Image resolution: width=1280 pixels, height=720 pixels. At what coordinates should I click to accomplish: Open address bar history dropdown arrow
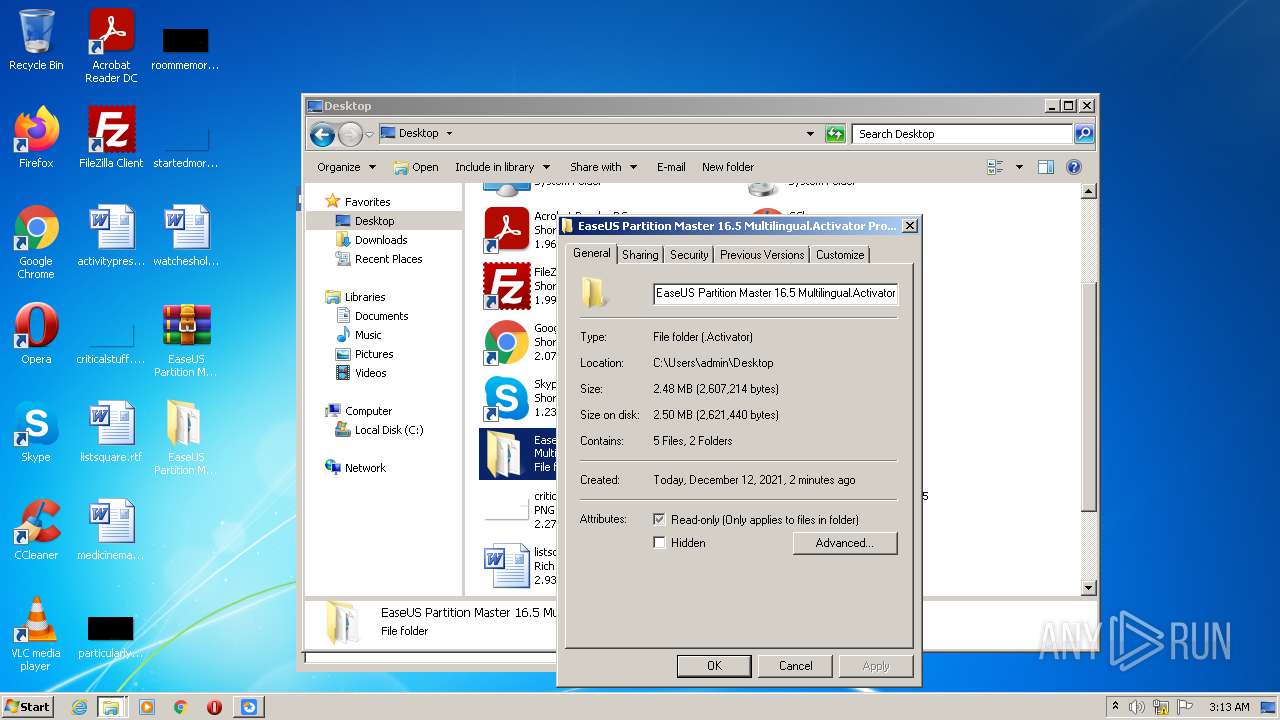coord(810,134)
